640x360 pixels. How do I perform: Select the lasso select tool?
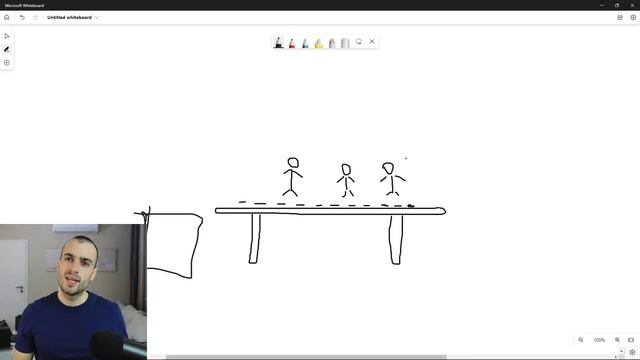(359, 42)
